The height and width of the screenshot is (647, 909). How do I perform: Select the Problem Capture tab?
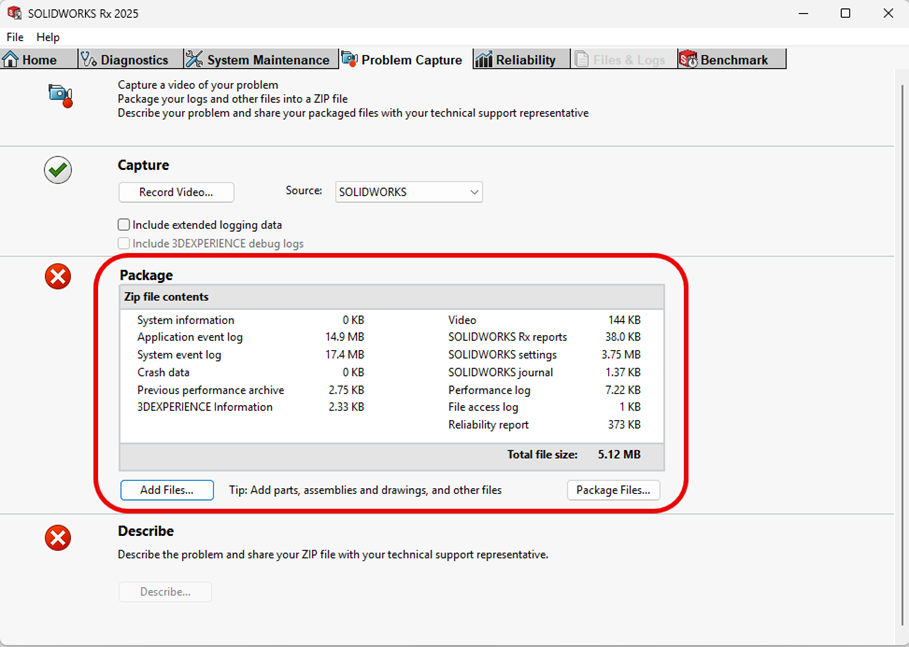(406, 60)
